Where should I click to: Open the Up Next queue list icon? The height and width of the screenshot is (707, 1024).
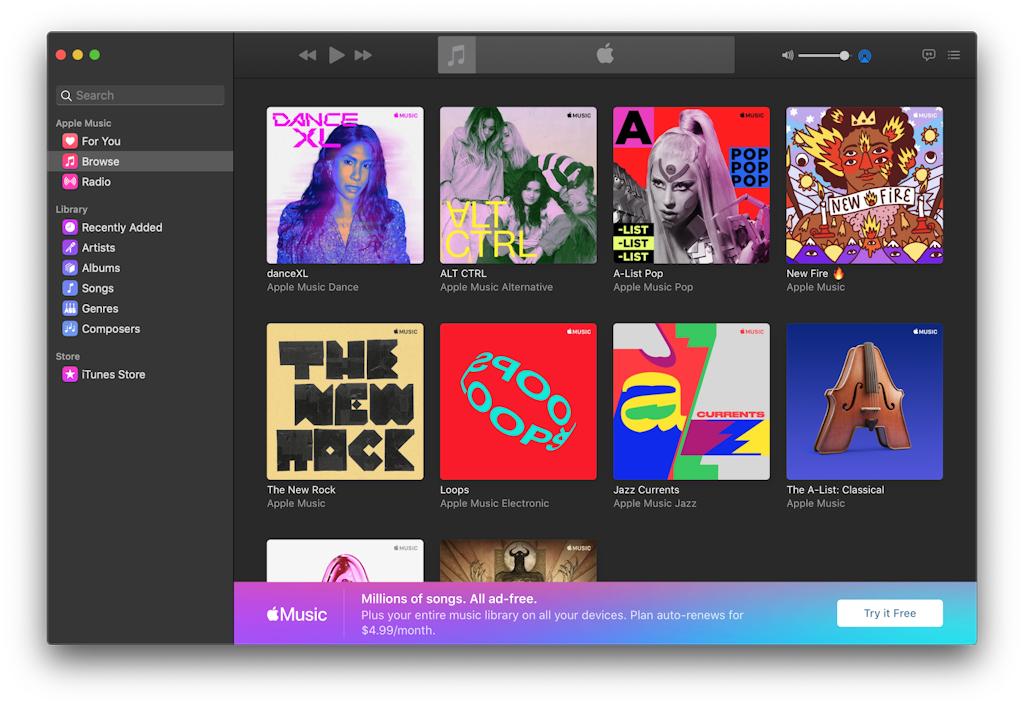(x=954, y=55)
